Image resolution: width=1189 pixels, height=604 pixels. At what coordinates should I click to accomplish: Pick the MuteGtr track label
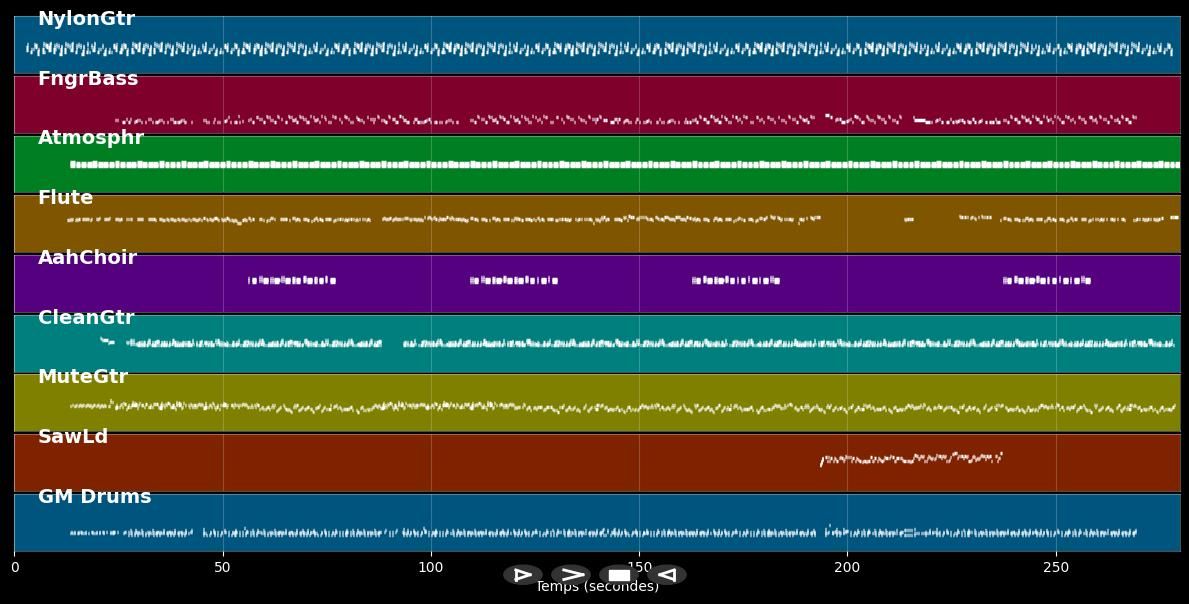pos(83,377)
